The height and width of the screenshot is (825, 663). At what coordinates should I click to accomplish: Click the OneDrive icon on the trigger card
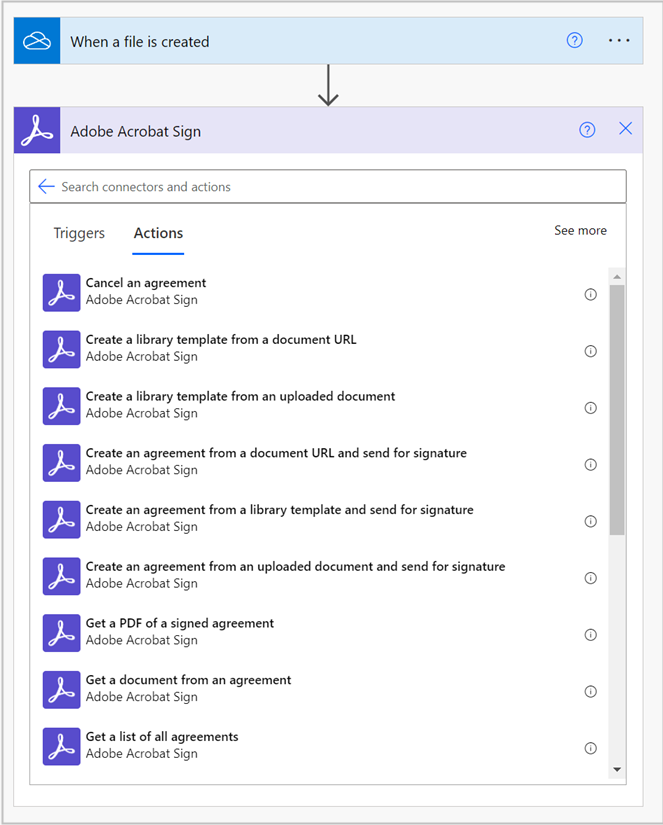[37, 41]
